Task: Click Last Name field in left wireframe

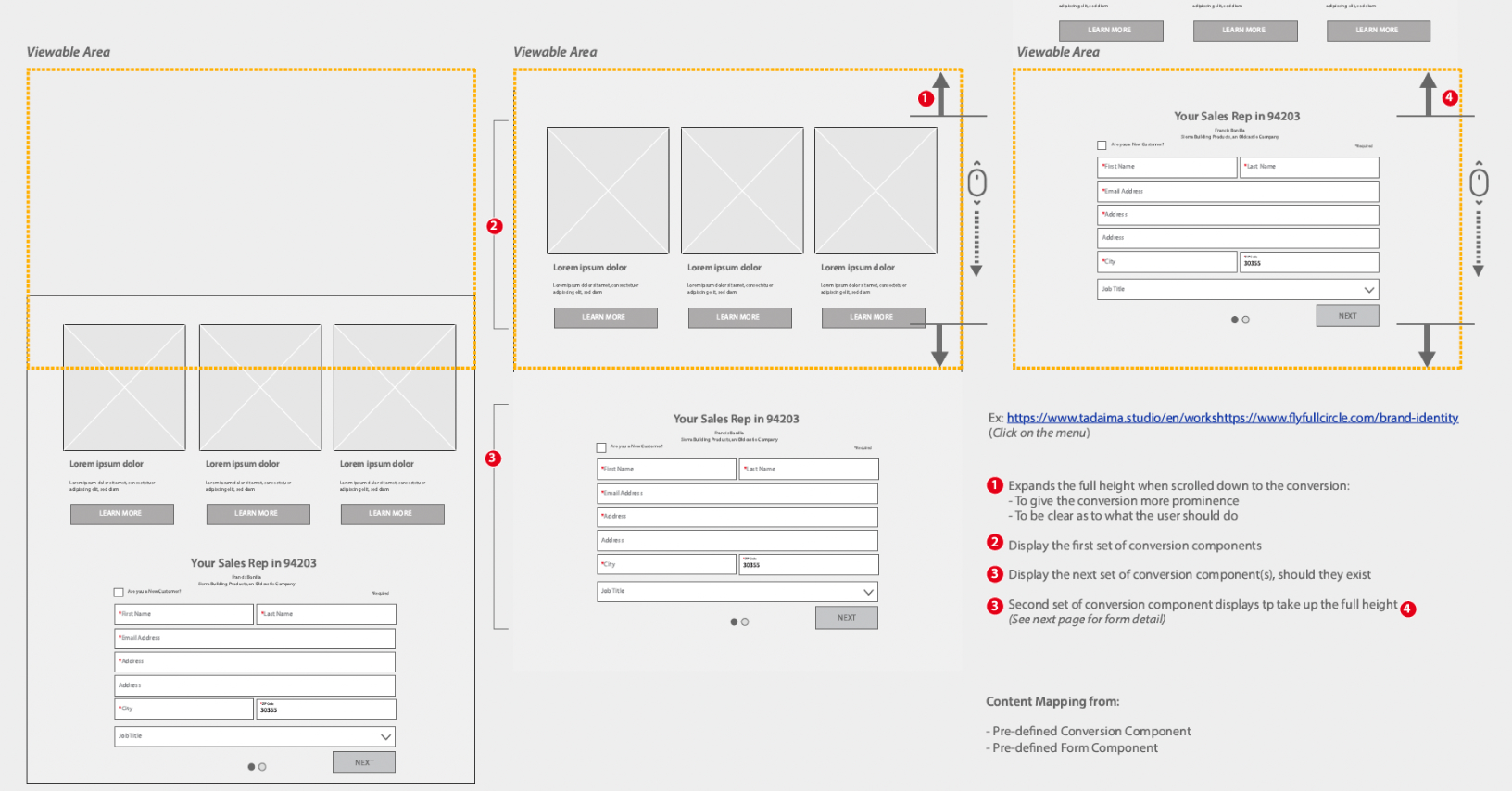Action: [x=326, y=614]
